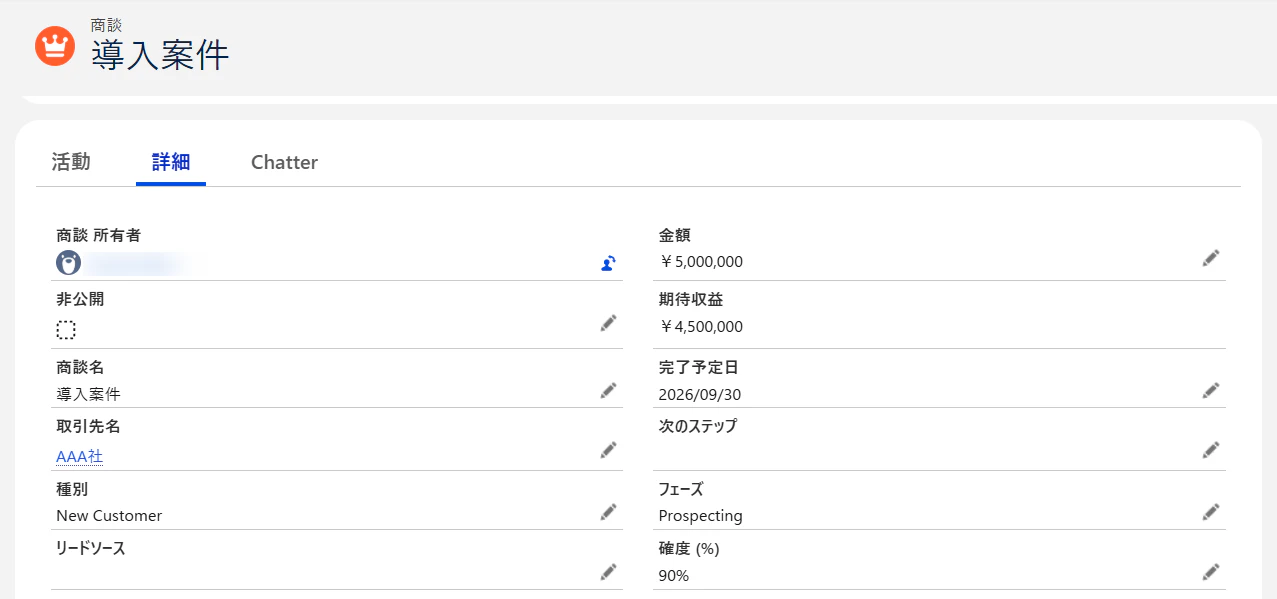This screenshot has width=1277, height=599.
Task: Click the owner avatar image
Action: (x=68, y=263)
